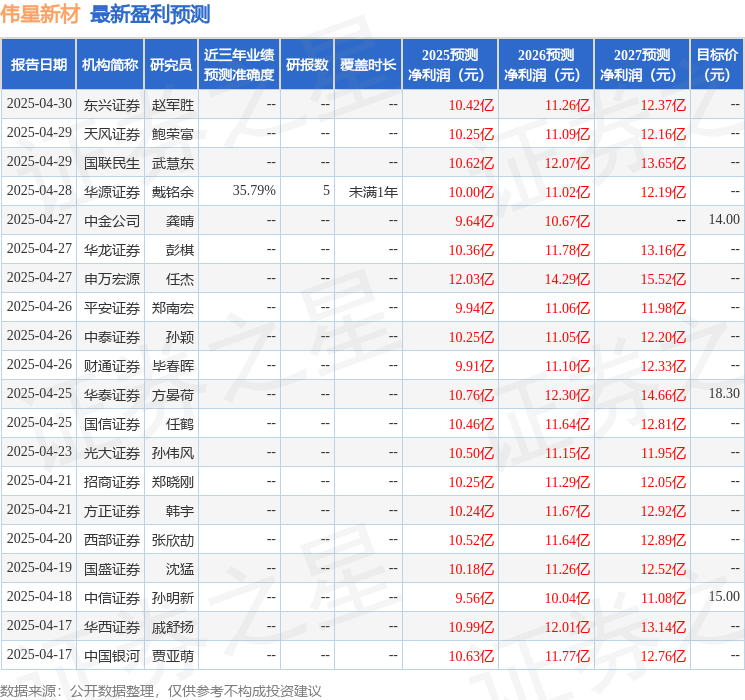Click 国联民生 institution cell

(x=112, y=163)
